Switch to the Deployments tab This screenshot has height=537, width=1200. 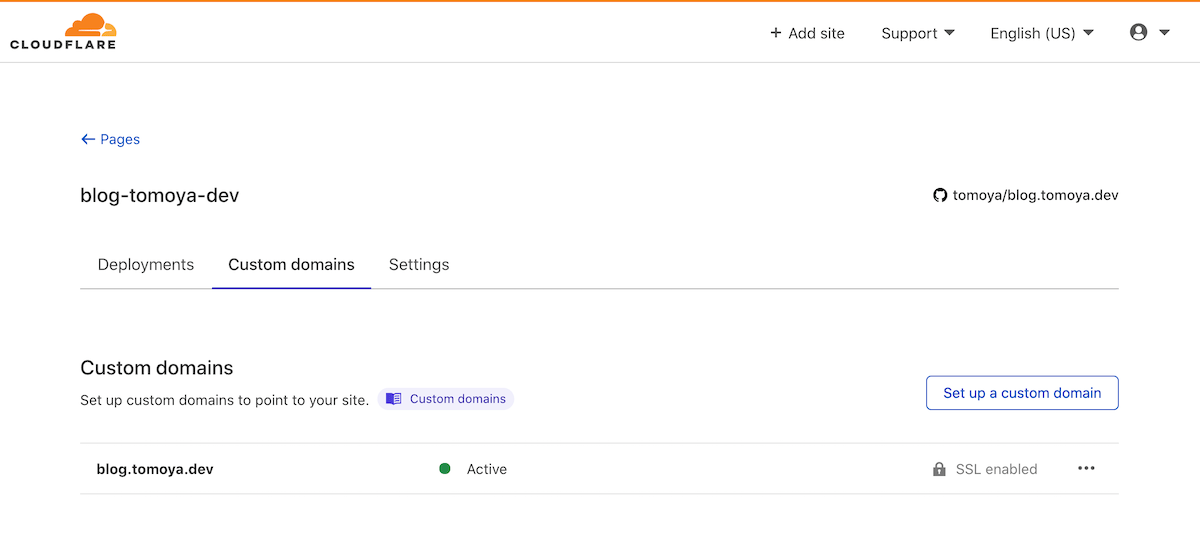pyautogui.click(x=146, y=265)
